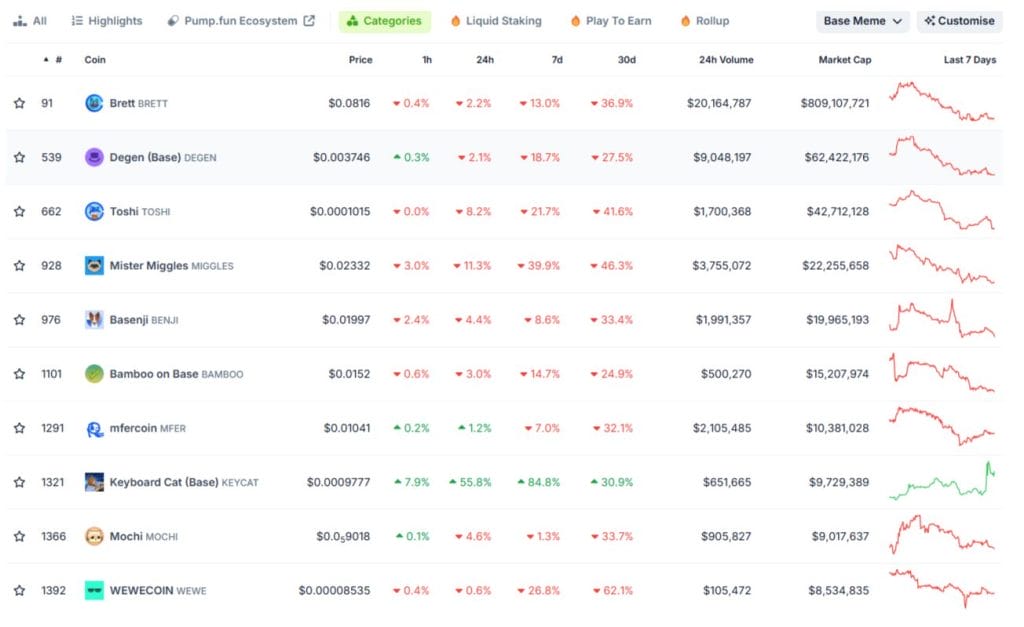Open the Toshi TOSHI coin link

(140, 212)
